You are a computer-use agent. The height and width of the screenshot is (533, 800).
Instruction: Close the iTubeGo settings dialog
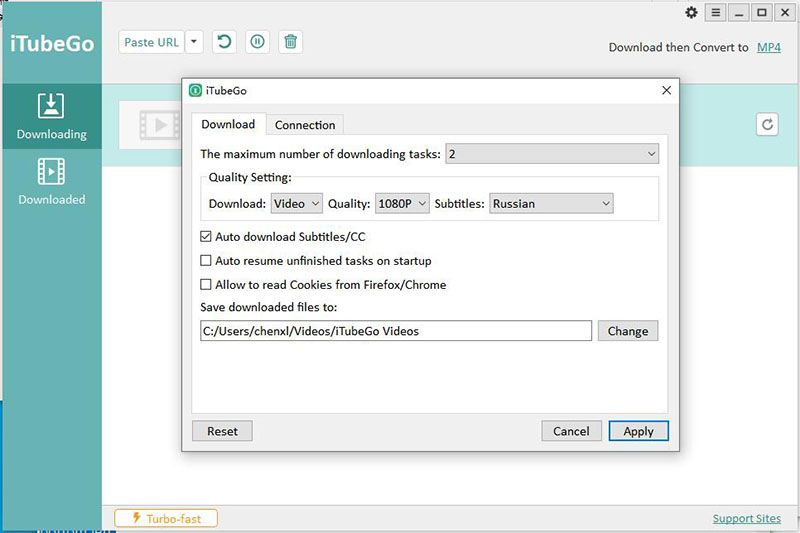666,90
